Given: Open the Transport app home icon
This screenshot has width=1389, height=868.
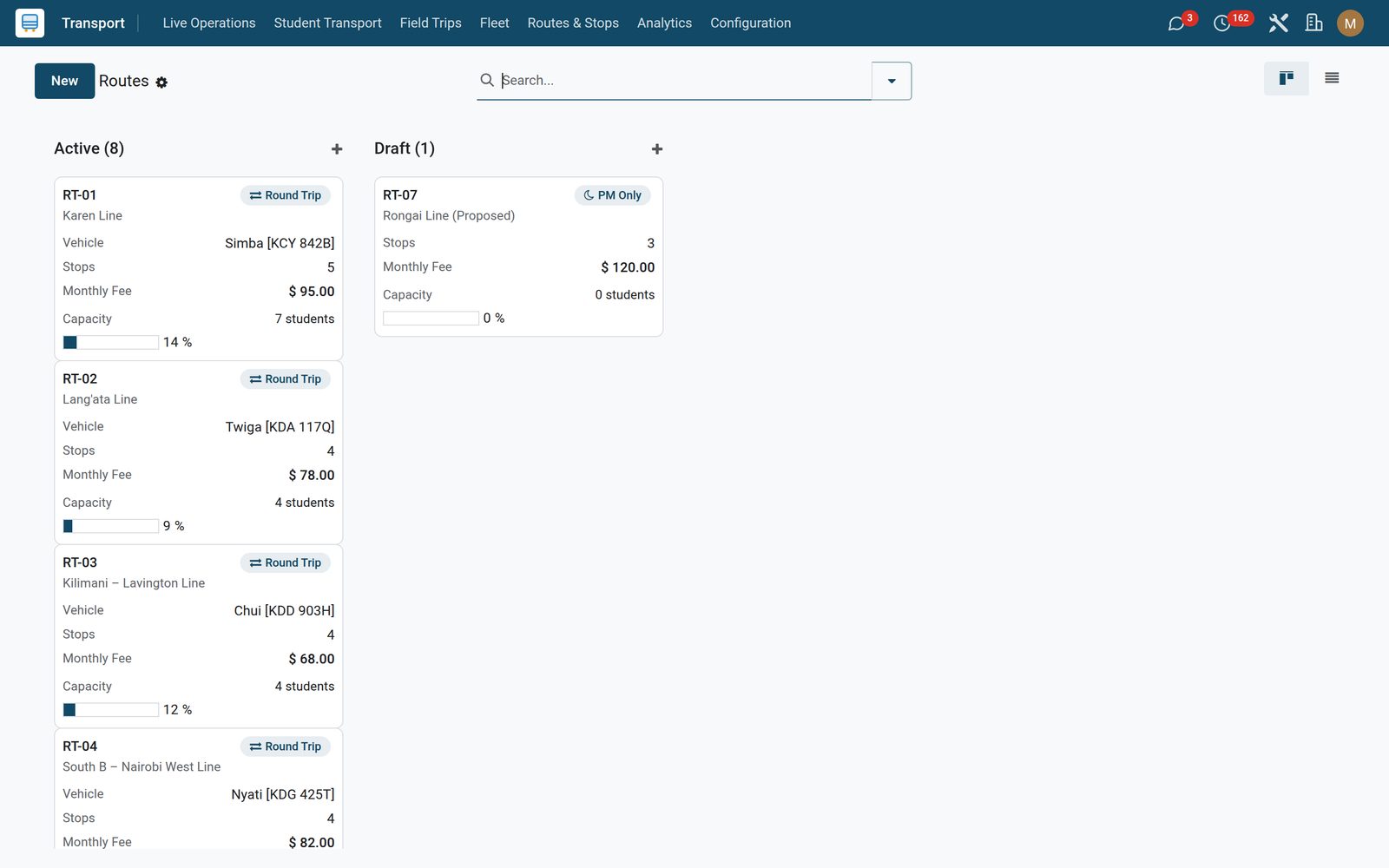Looking at the screenshot, I should coord(30,23).
